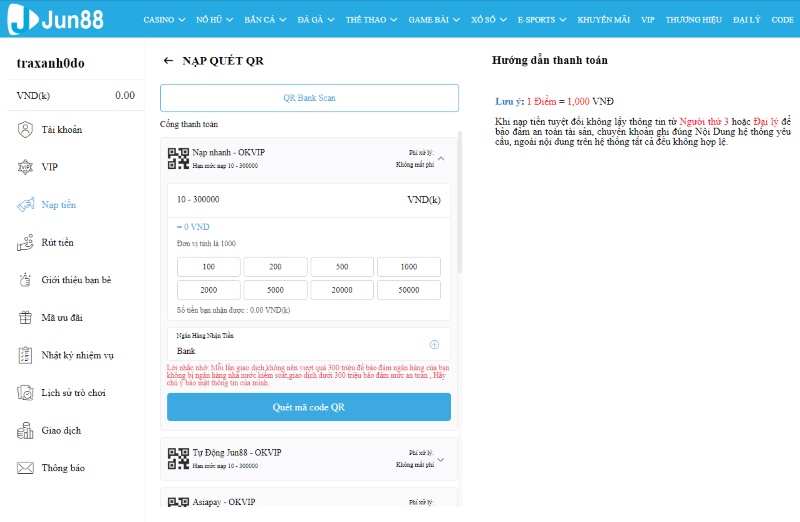Screen dimensions: 800x522
Task: Open CODE in top navigation
Action: [782, 19]
